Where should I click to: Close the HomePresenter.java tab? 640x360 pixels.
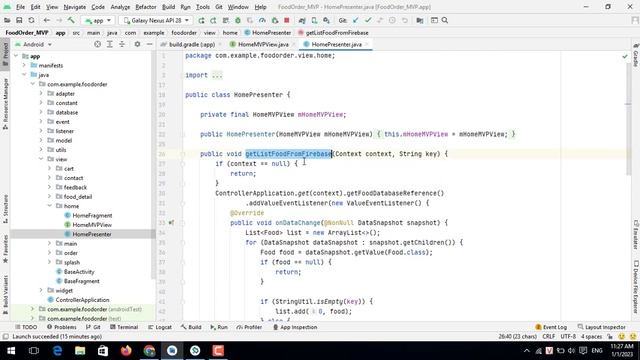point(367,44)
